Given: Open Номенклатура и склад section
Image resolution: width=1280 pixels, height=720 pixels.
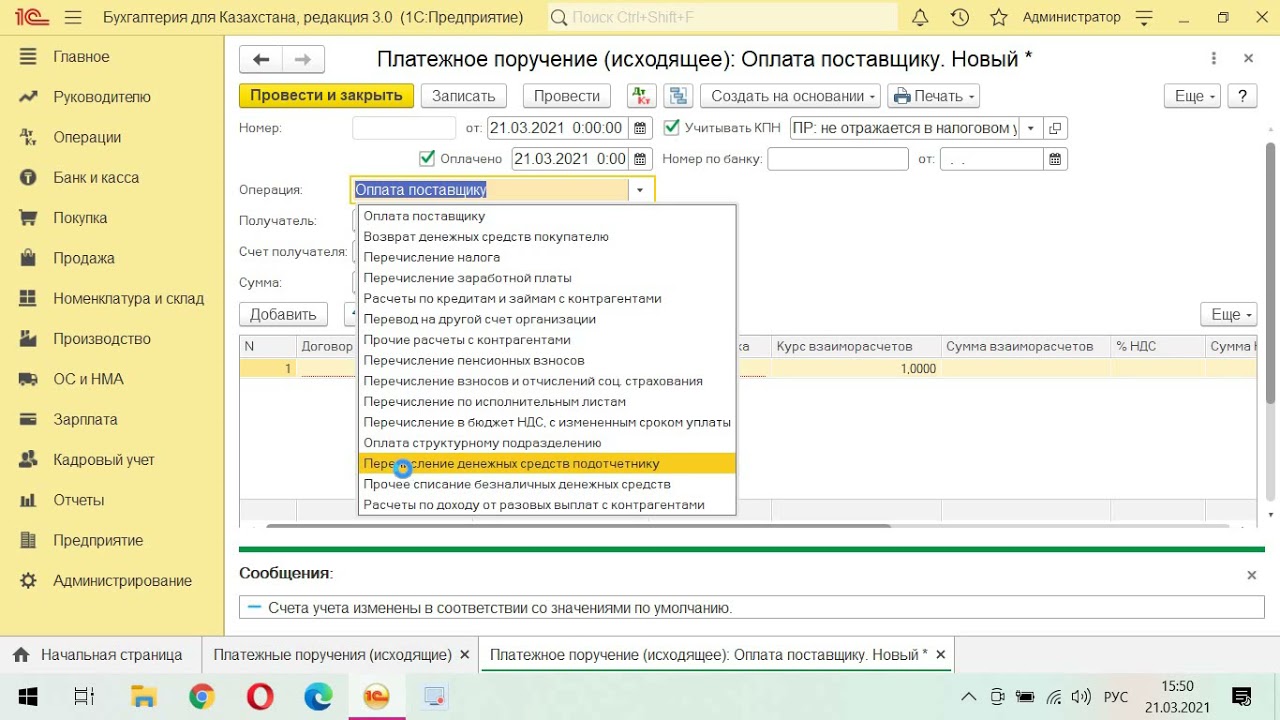Looking at the screenshot, I should [x=128, y=298].
